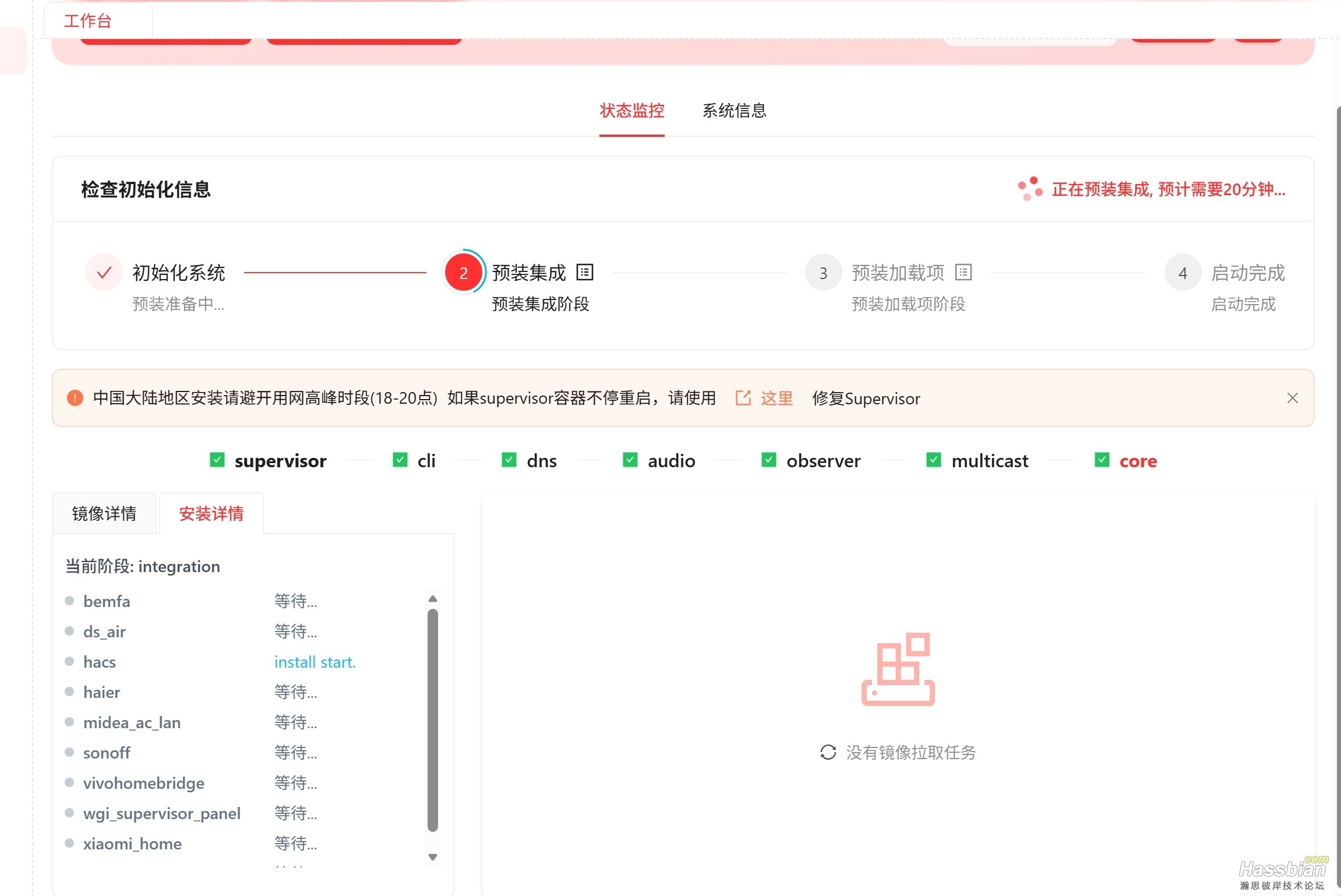Click the supervisor label

point(281,461)
